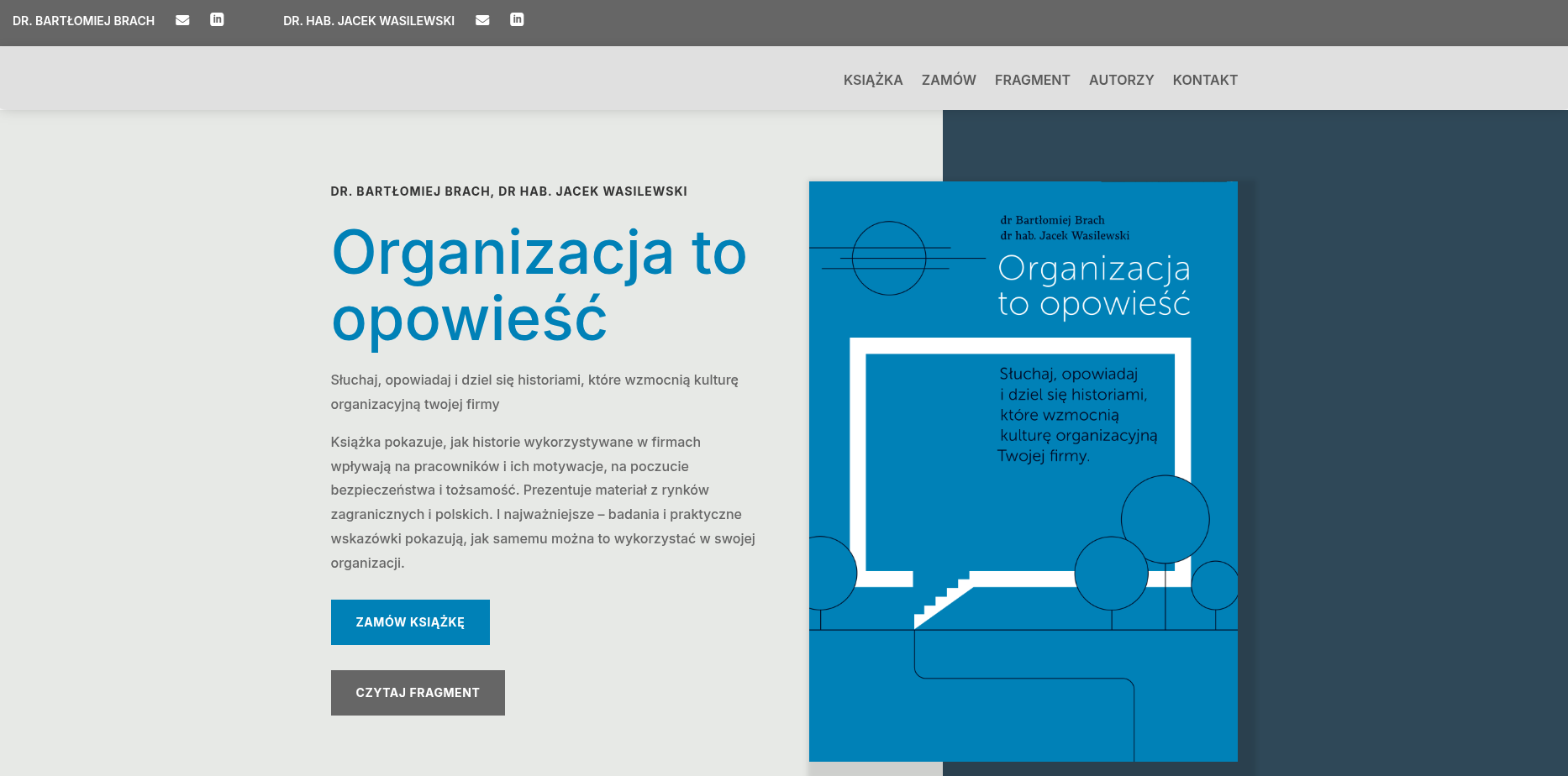Go to the FRAGMENT section
1568x776 pixels.
(1032, 80)
